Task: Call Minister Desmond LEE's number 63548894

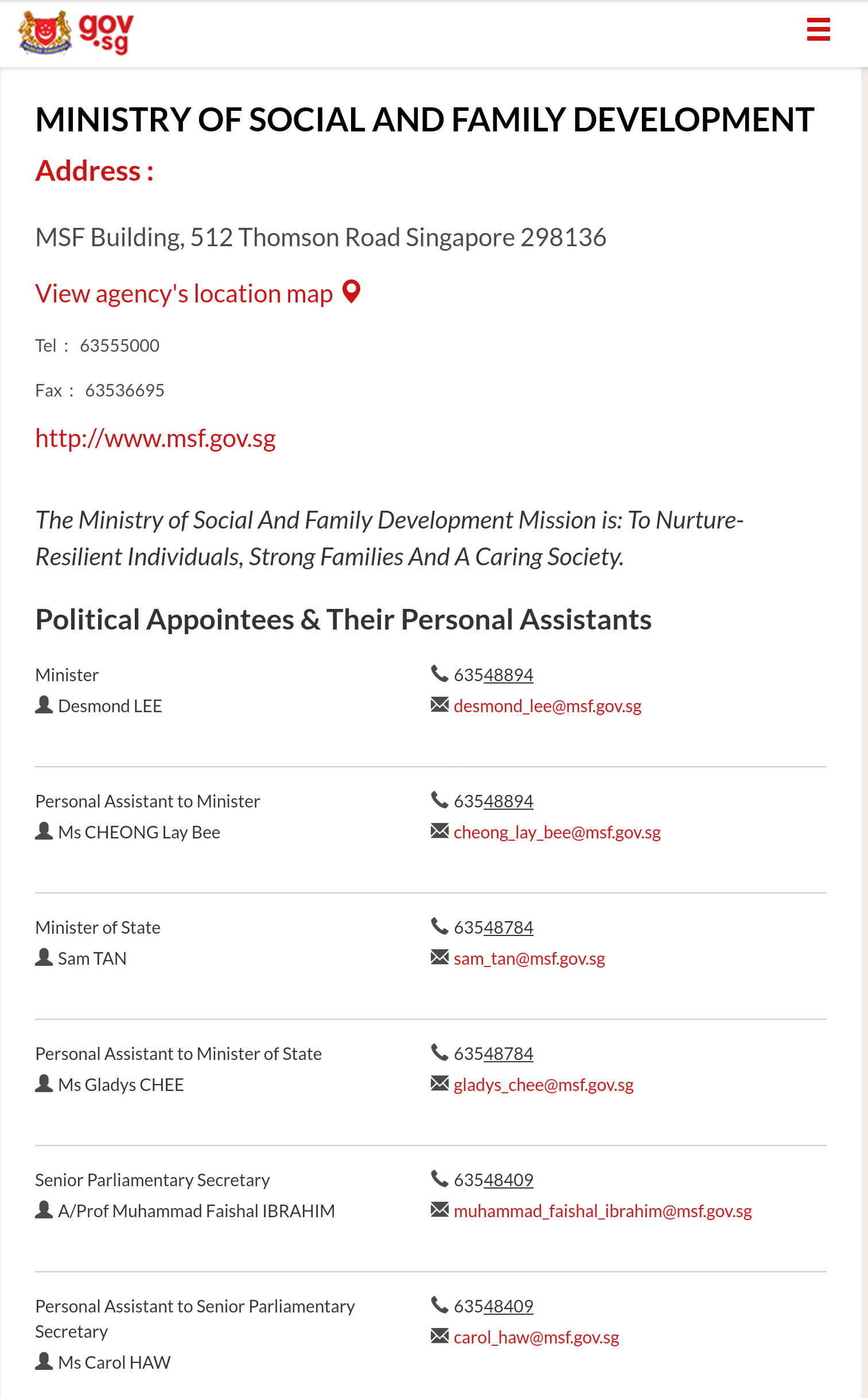Action: [x=494, y=674]
